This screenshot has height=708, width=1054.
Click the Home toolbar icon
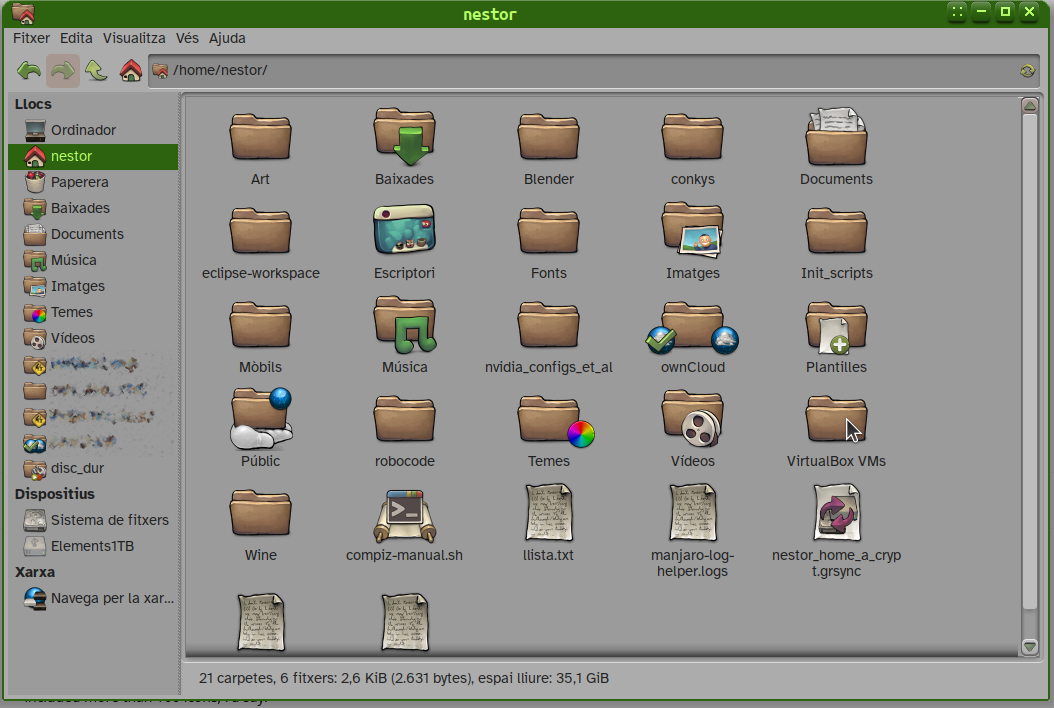(x=130, y=71)
